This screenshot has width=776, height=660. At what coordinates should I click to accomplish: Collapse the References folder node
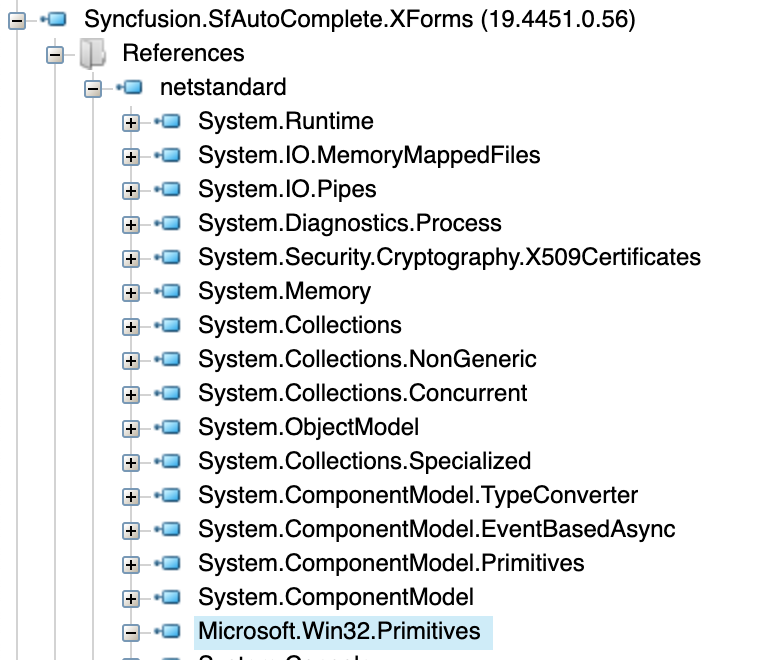(x=55, y=54)
